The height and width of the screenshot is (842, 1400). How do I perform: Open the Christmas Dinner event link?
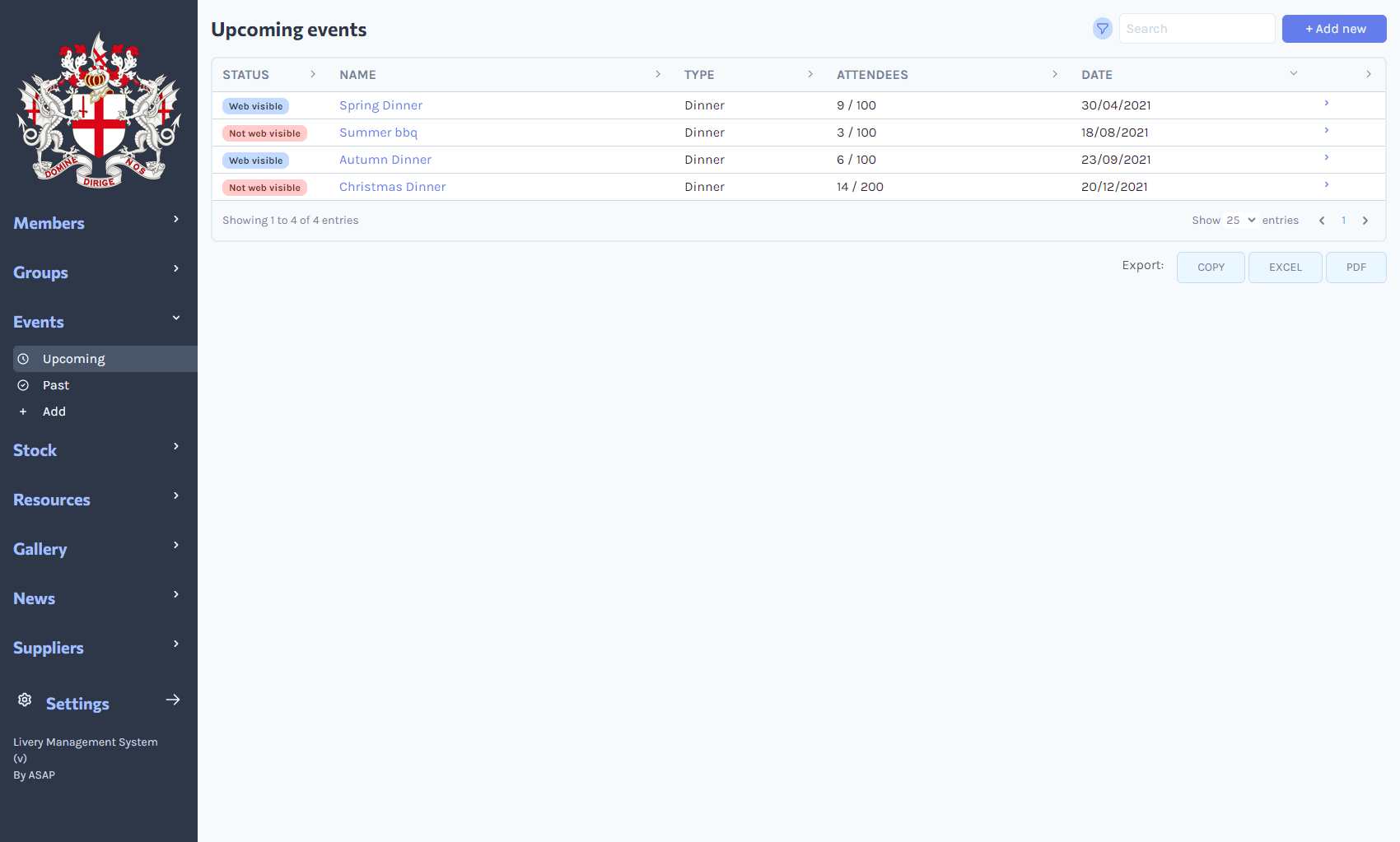pos(393,187)
